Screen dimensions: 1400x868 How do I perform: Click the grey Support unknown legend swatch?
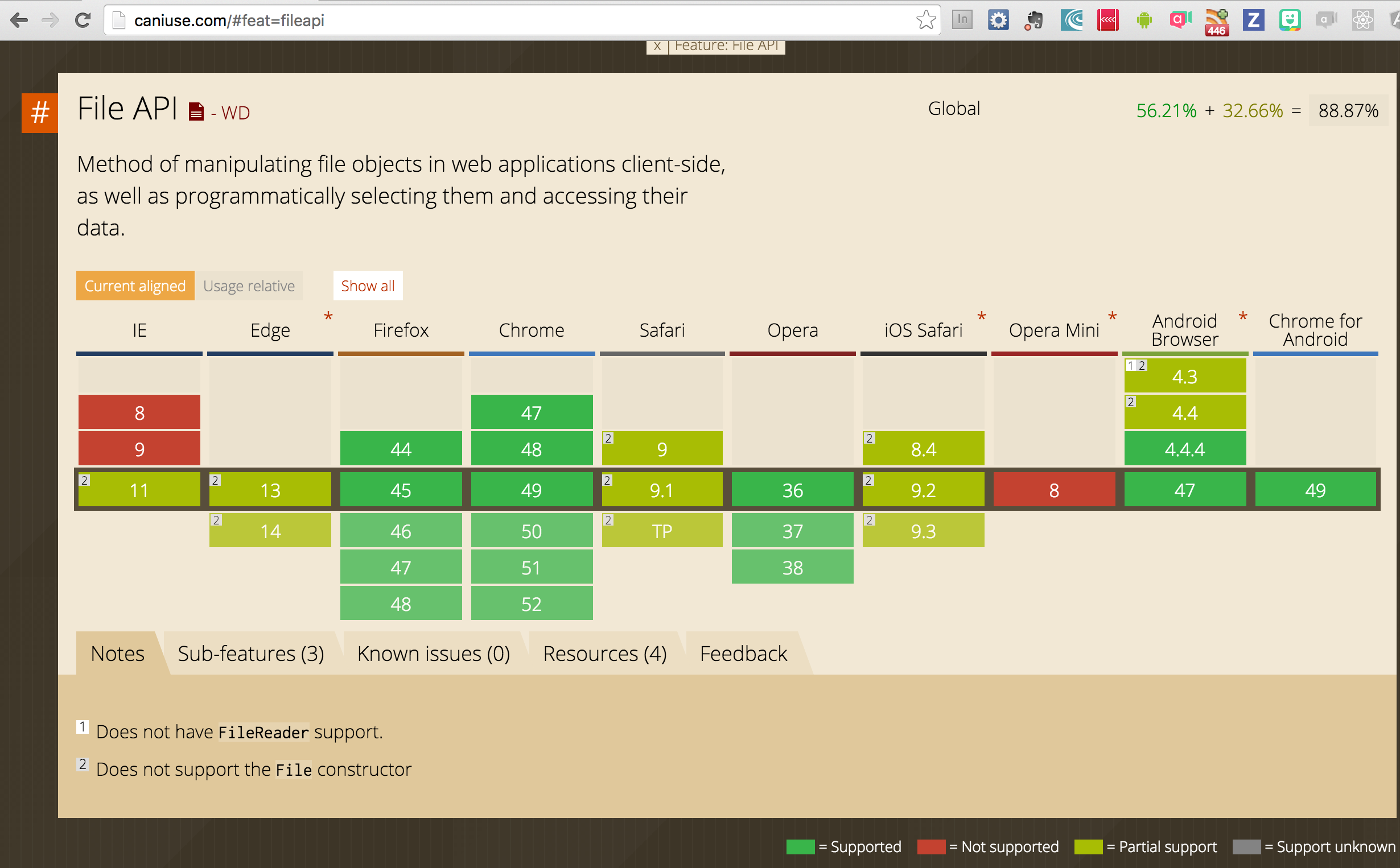tap(1247, 847)
